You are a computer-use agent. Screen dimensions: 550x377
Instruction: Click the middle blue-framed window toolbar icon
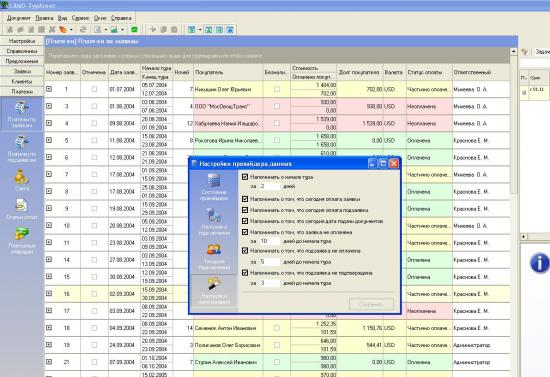coord(219,30)
